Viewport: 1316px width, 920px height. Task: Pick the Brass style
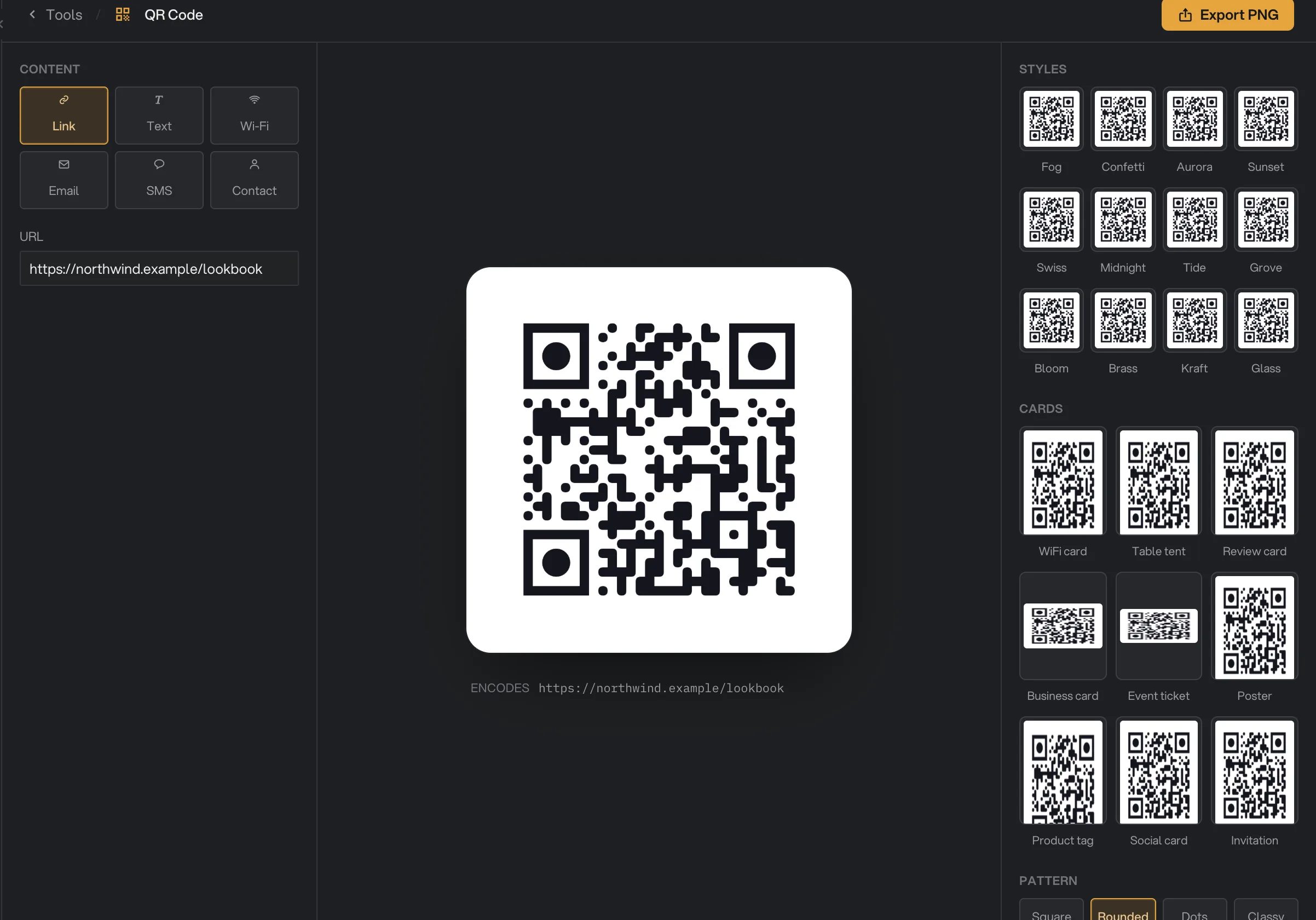pos(1122,320)
